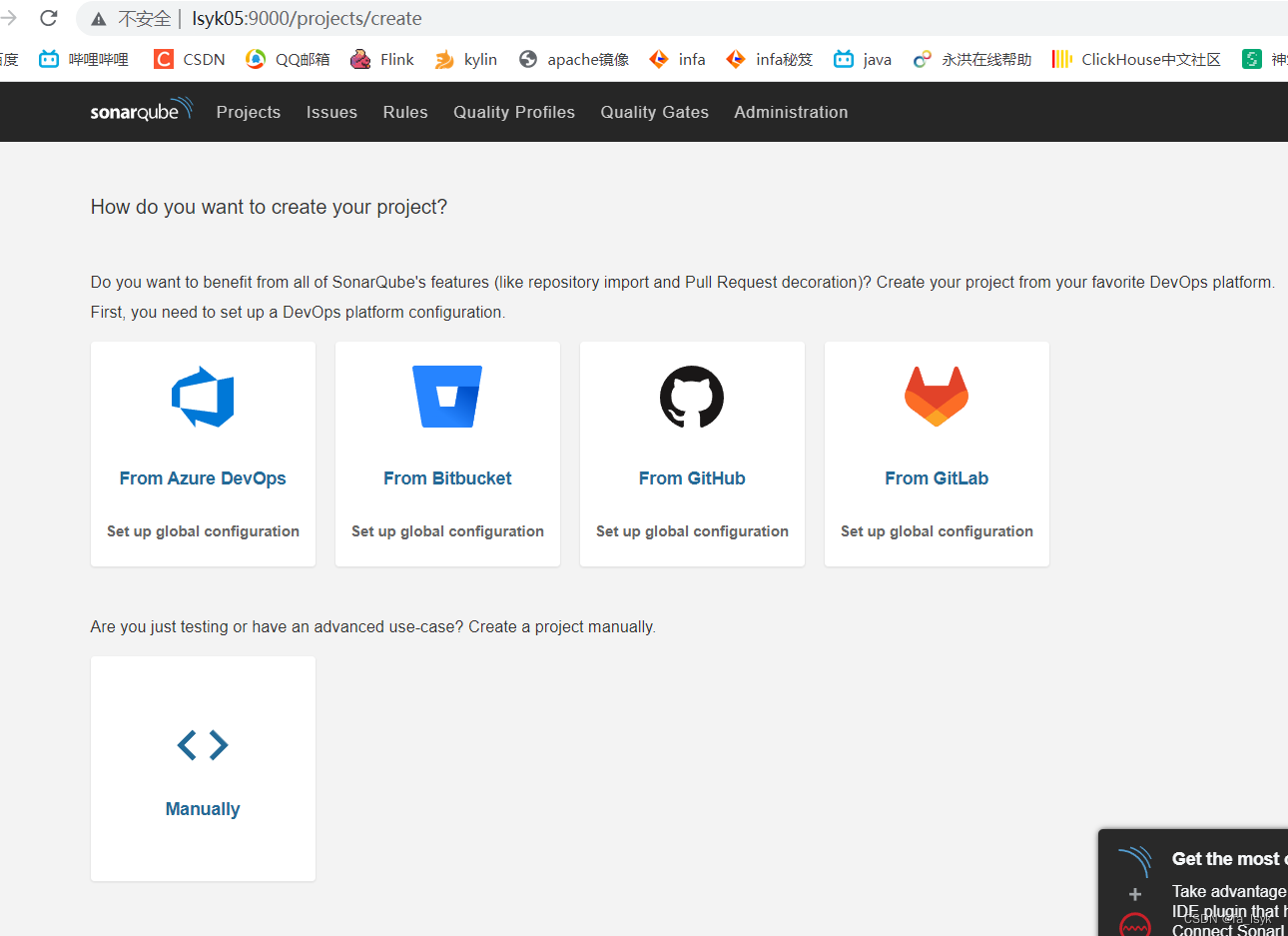This screenshot has height=936, width=1288.
Task: Click the insecure site warning triangle icon
Action: pos(99,19)
